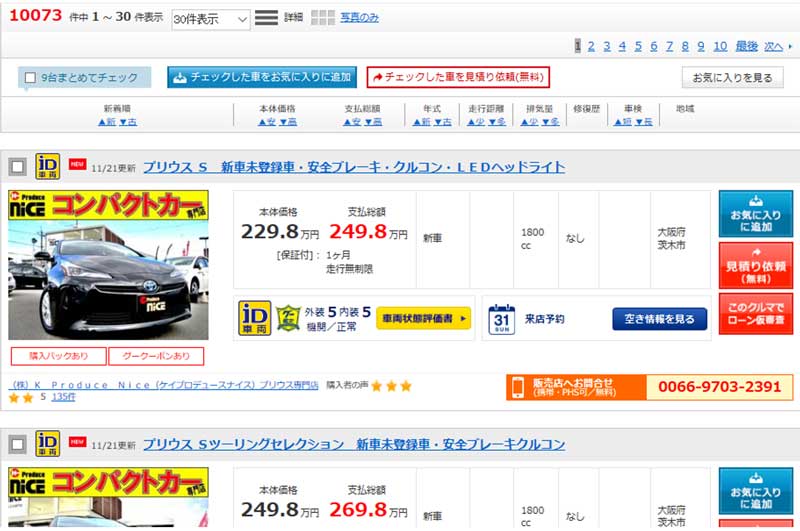The image size is (800, 531).
Task: Click the 購入者の声 star rating
Action: [391, 386]
